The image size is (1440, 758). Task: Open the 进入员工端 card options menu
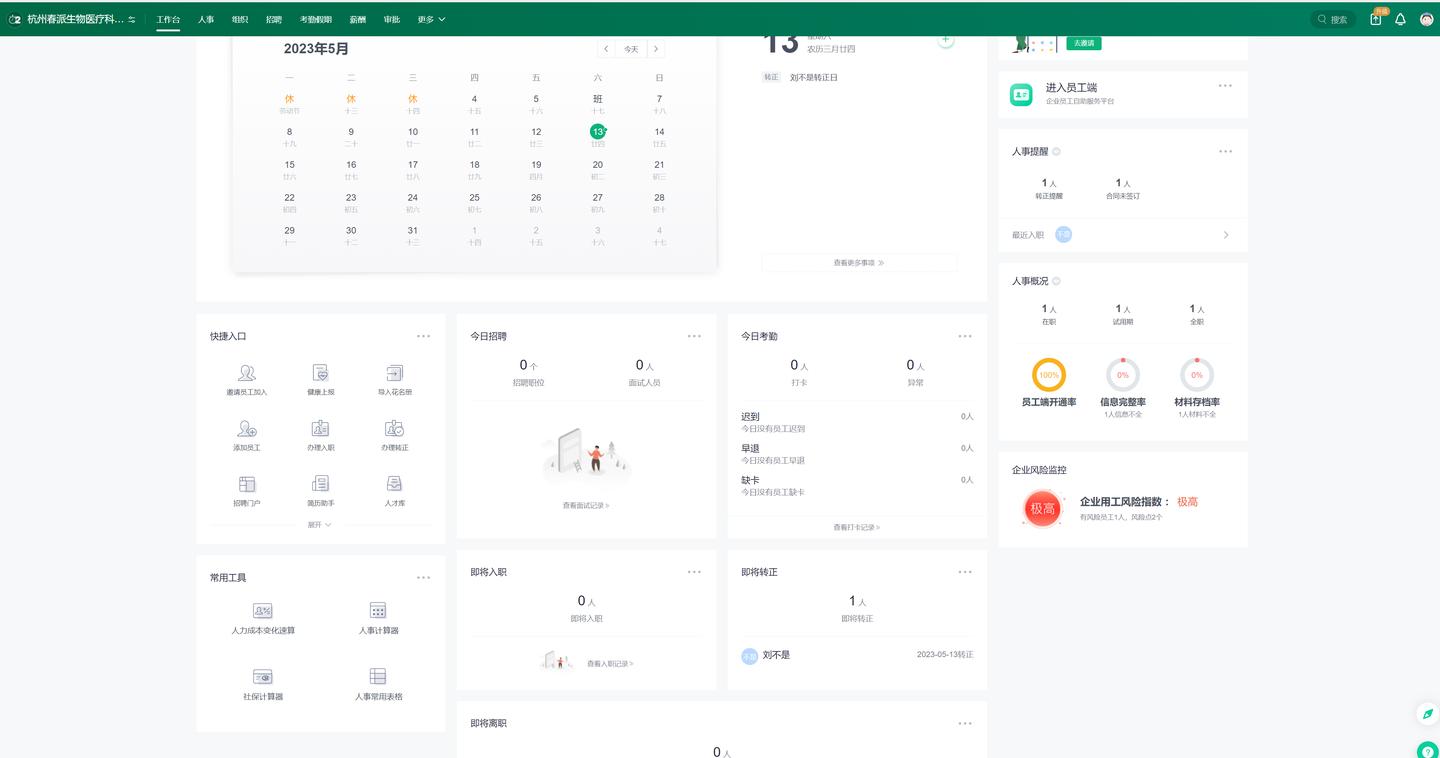1225,86
